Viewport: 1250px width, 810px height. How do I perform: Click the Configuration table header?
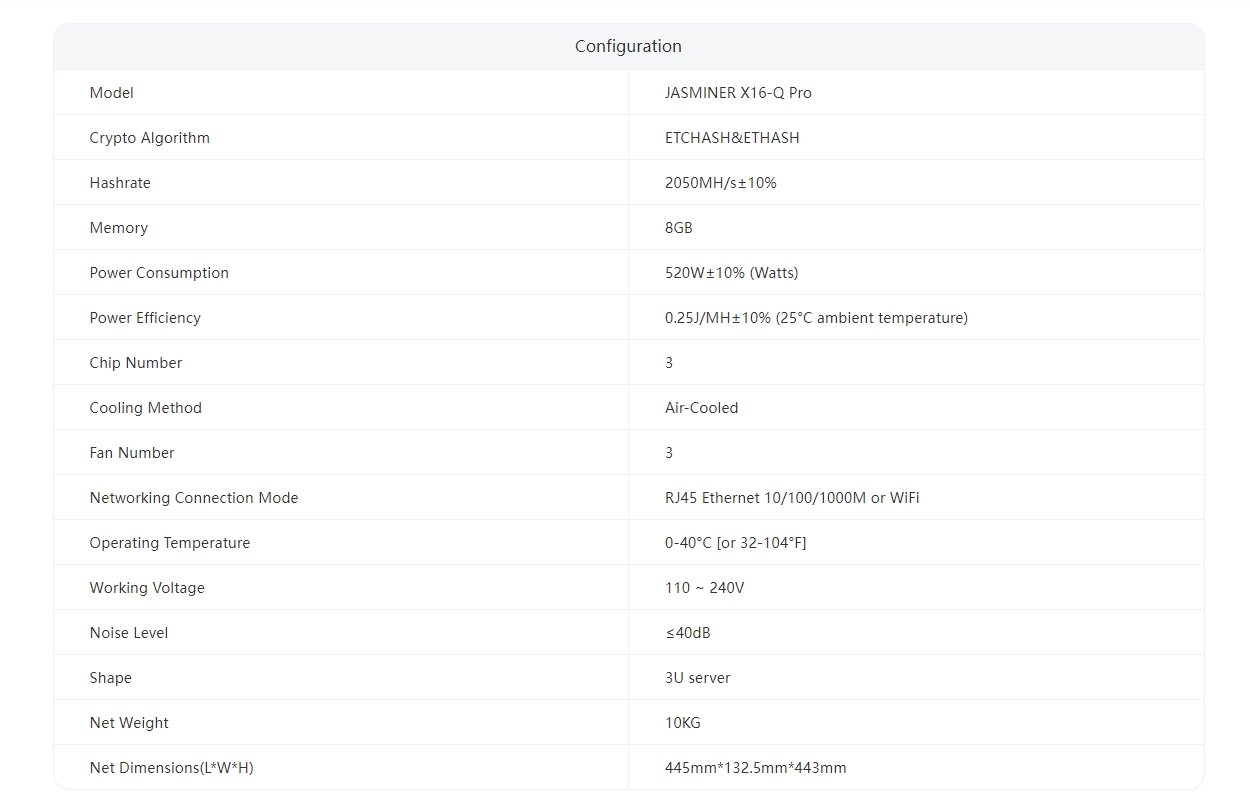(628, 47)
